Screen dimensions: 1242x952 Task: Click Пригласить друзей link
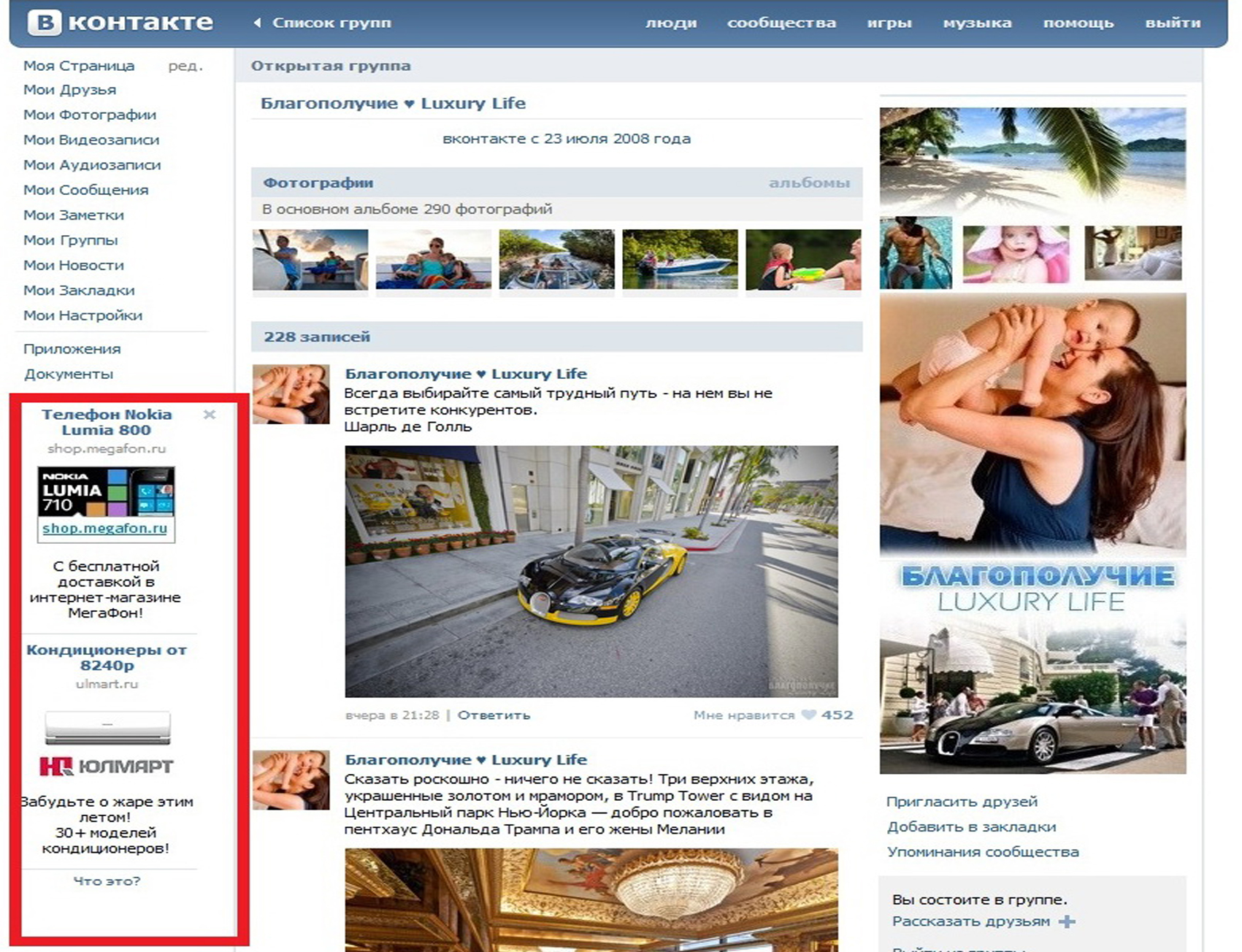coord(961,802)
